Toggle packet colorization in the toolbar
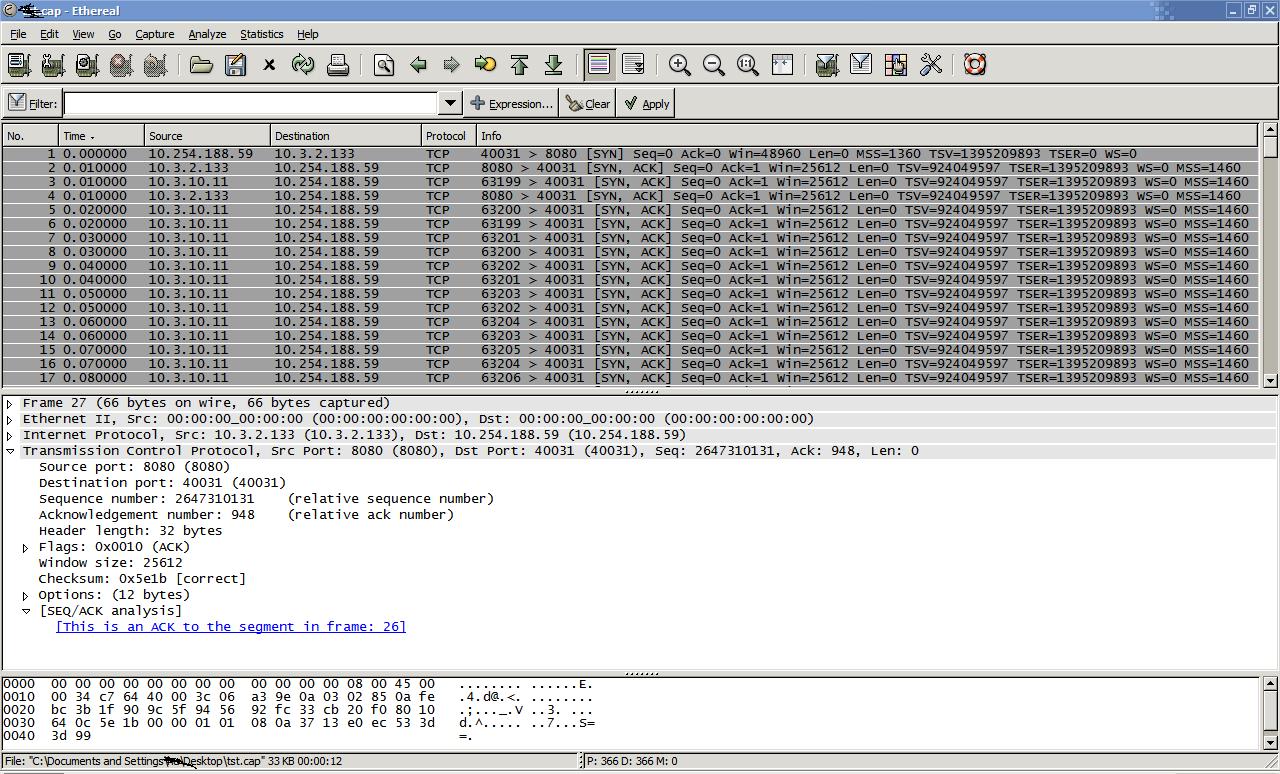Image resolution: width=1280 pixels, height=774 pixels. click(x=599, y=65)
